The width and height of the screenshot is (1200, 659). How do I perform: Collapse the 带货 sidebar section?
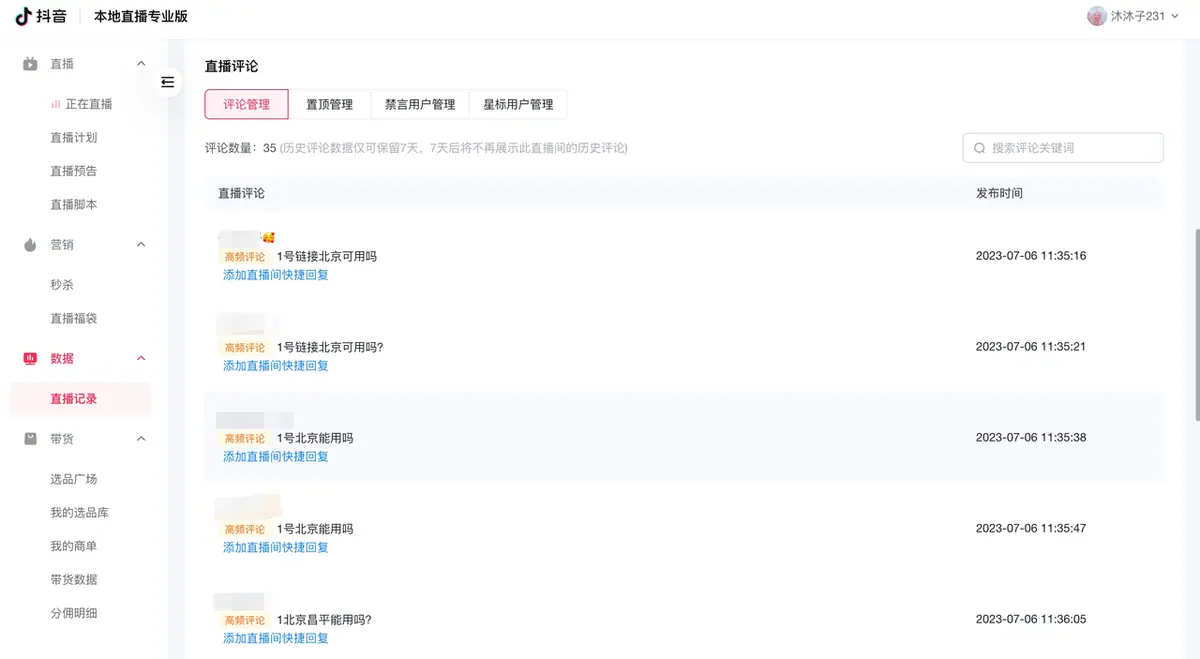point(141,439)
